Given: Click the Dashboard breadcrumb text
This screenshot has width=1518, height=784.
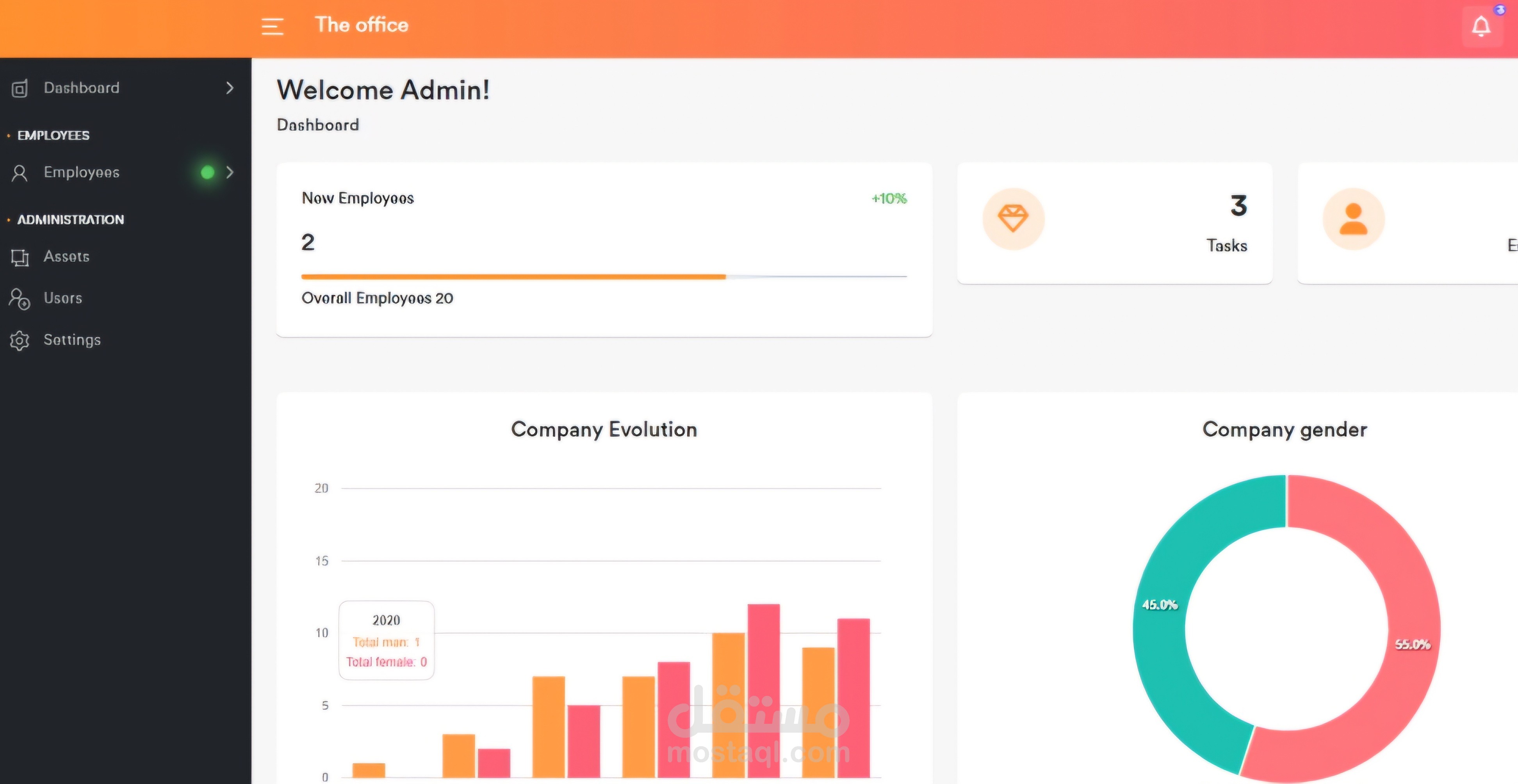Looking at the screenshot, I should 318,125.
